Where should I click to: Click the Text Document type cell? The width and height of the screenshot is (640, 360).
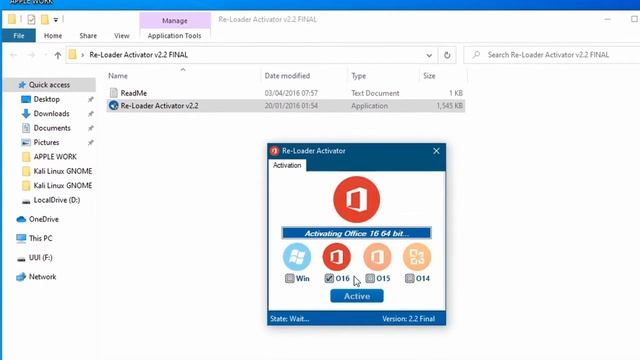click(375, 93)
